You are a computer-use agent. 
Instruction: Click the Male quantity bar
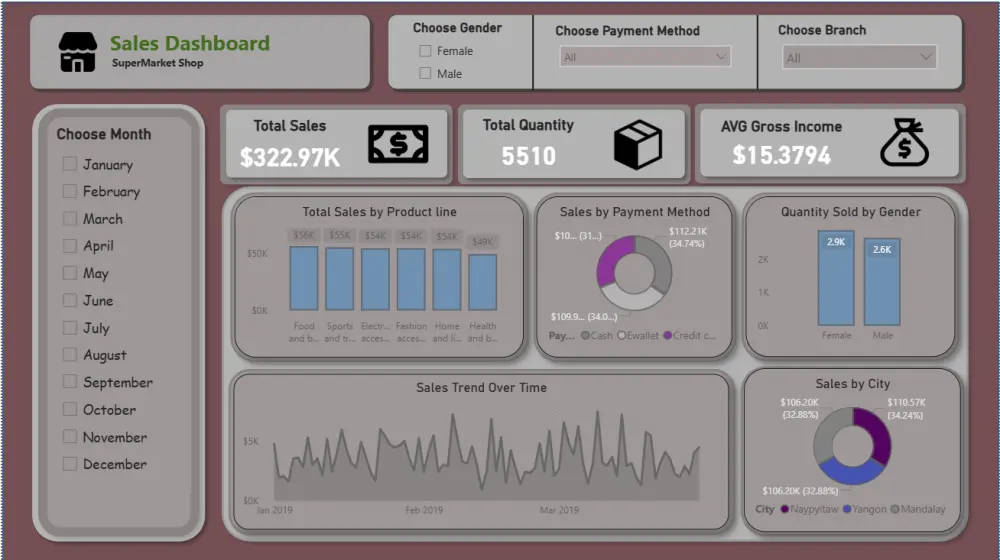[882, 283]
